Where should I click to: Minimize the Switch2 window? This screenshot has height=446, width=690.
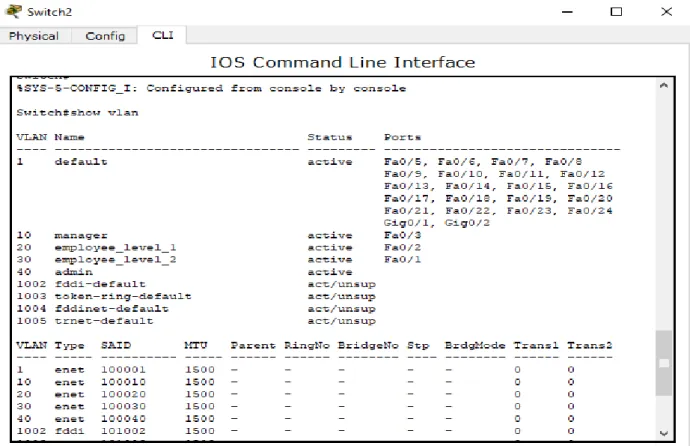pos(568,12)
